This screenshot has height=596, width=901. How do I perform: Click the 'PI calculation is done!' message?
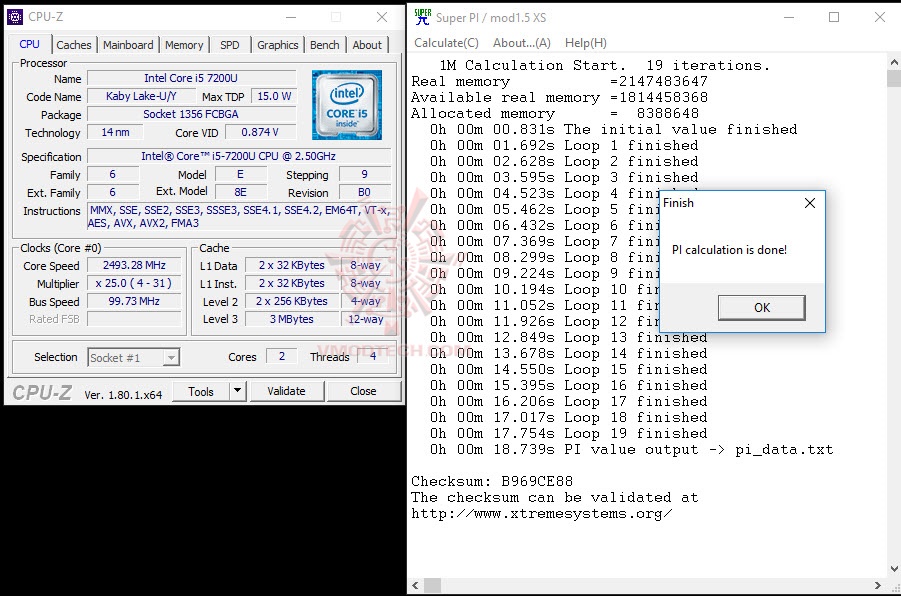click(x=729, y=250)
